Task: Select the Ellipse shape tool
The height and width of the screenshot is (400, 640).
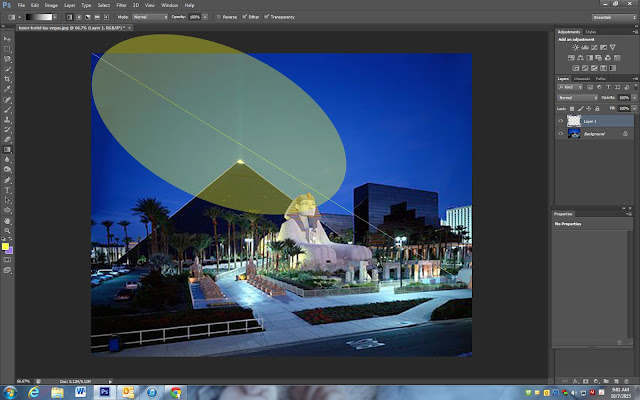Action: (7, 210)
